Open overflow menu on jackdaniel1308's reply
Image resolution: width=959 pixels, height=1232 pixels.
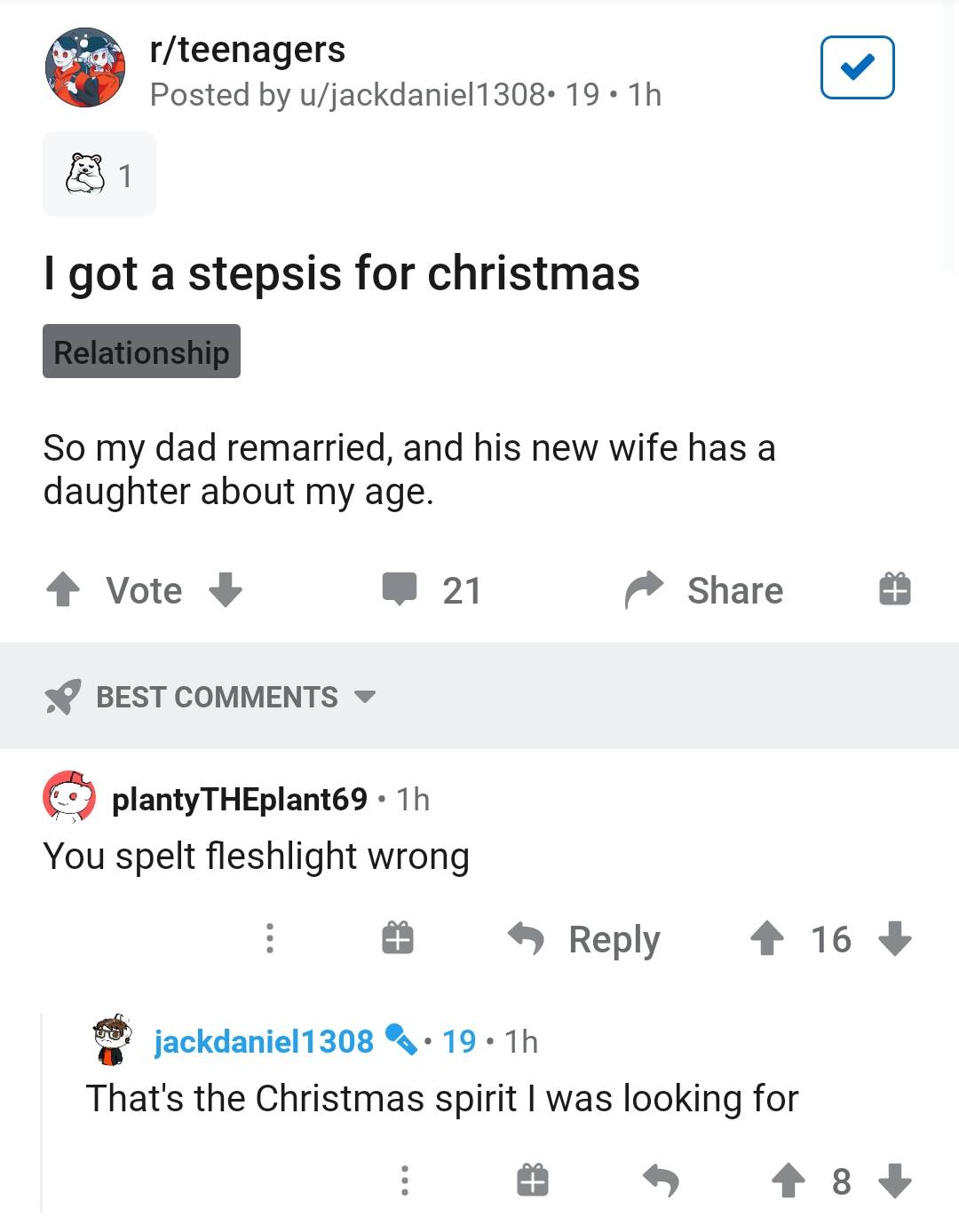click(405, 1181)
